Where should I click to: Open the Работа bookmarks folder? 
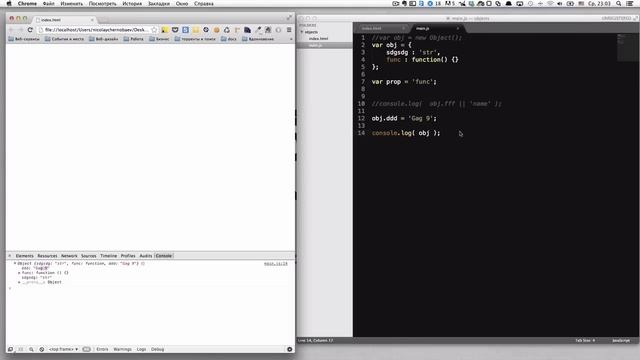(x=133, y=39)
